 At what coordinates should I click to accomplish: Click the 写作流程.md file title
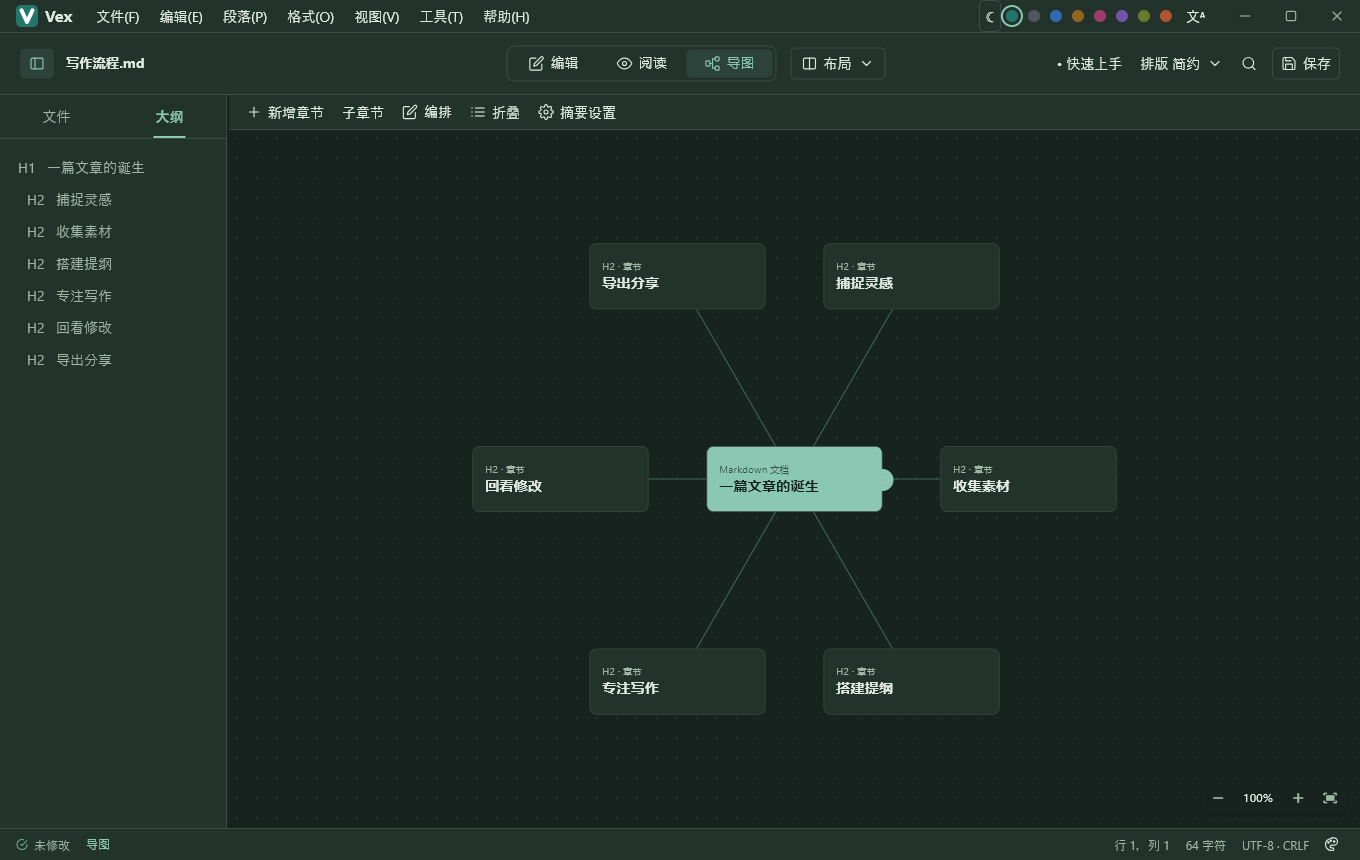point(105,63)
